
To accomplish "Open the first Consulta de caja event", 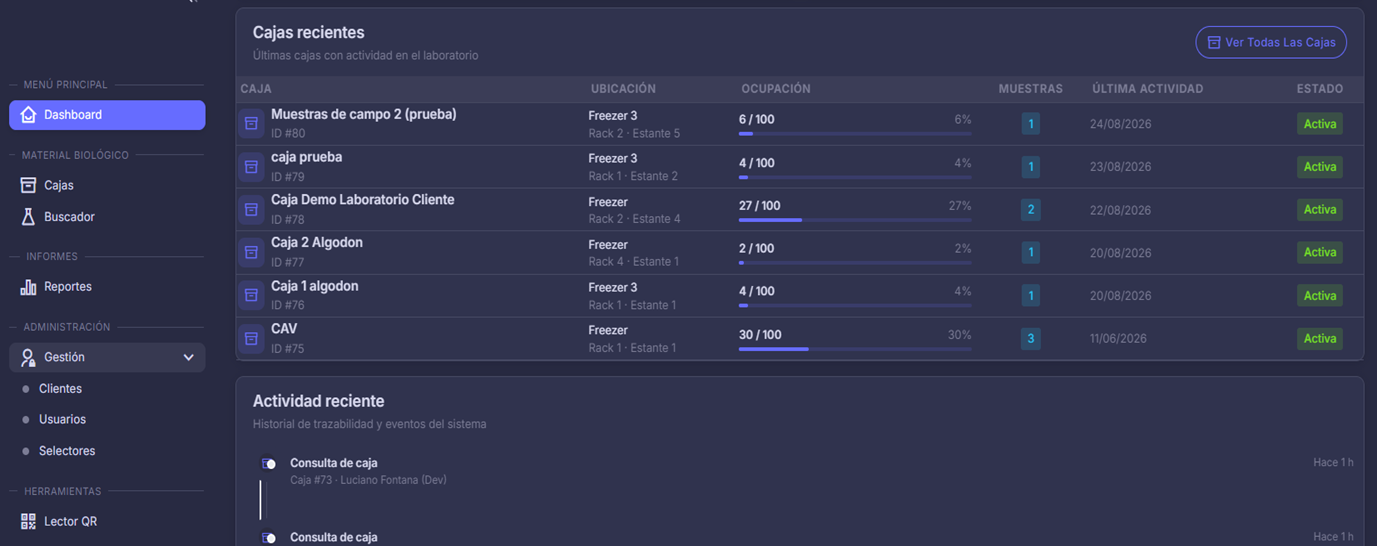I will [x=334, y=463].
